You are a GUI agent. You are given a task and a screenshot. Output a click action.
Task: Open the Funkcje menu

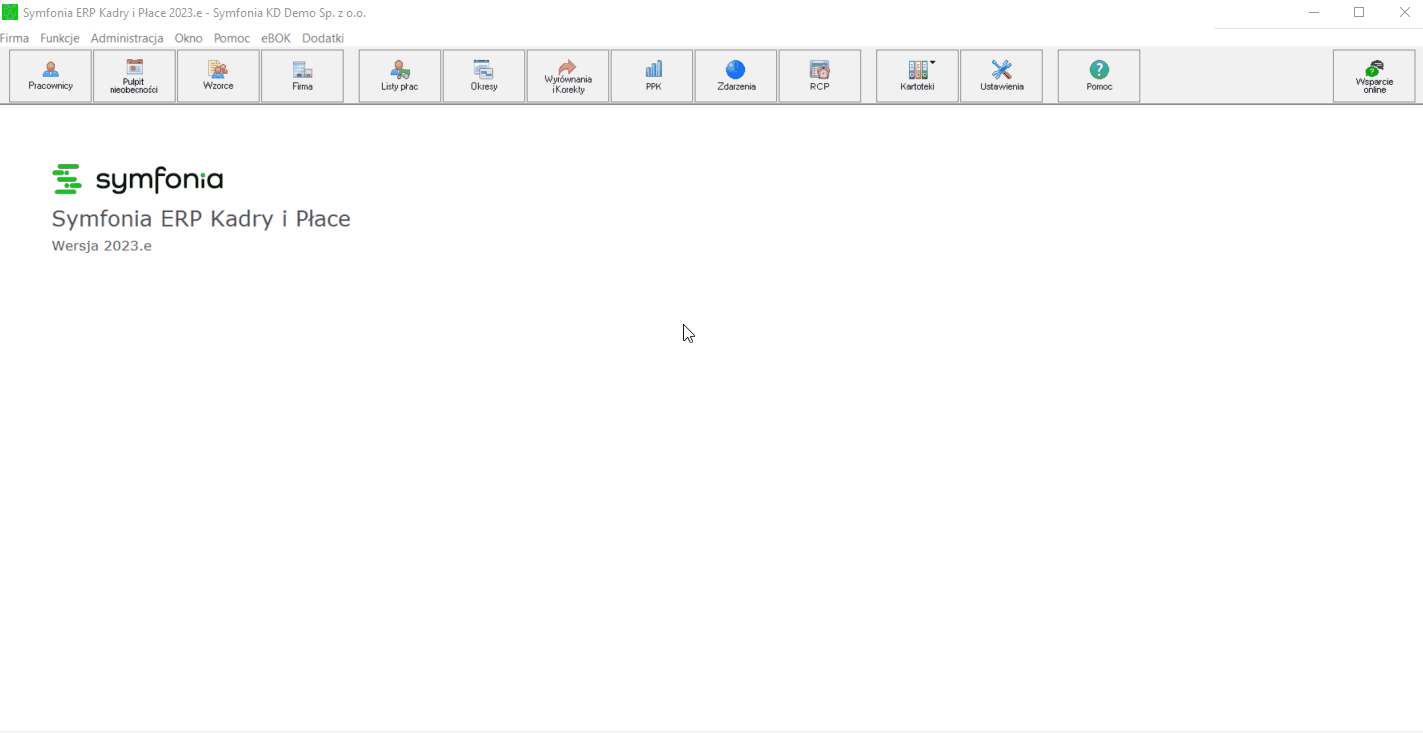point(60,38)
